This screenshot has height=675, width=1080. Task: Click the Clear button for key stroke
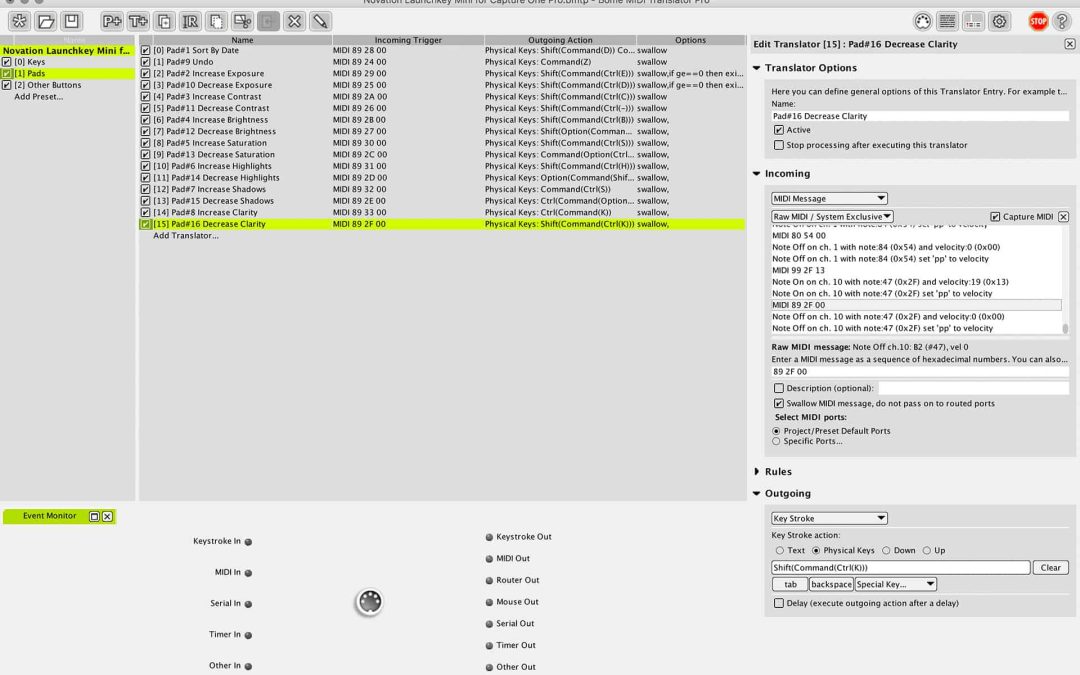[1050, 568]
